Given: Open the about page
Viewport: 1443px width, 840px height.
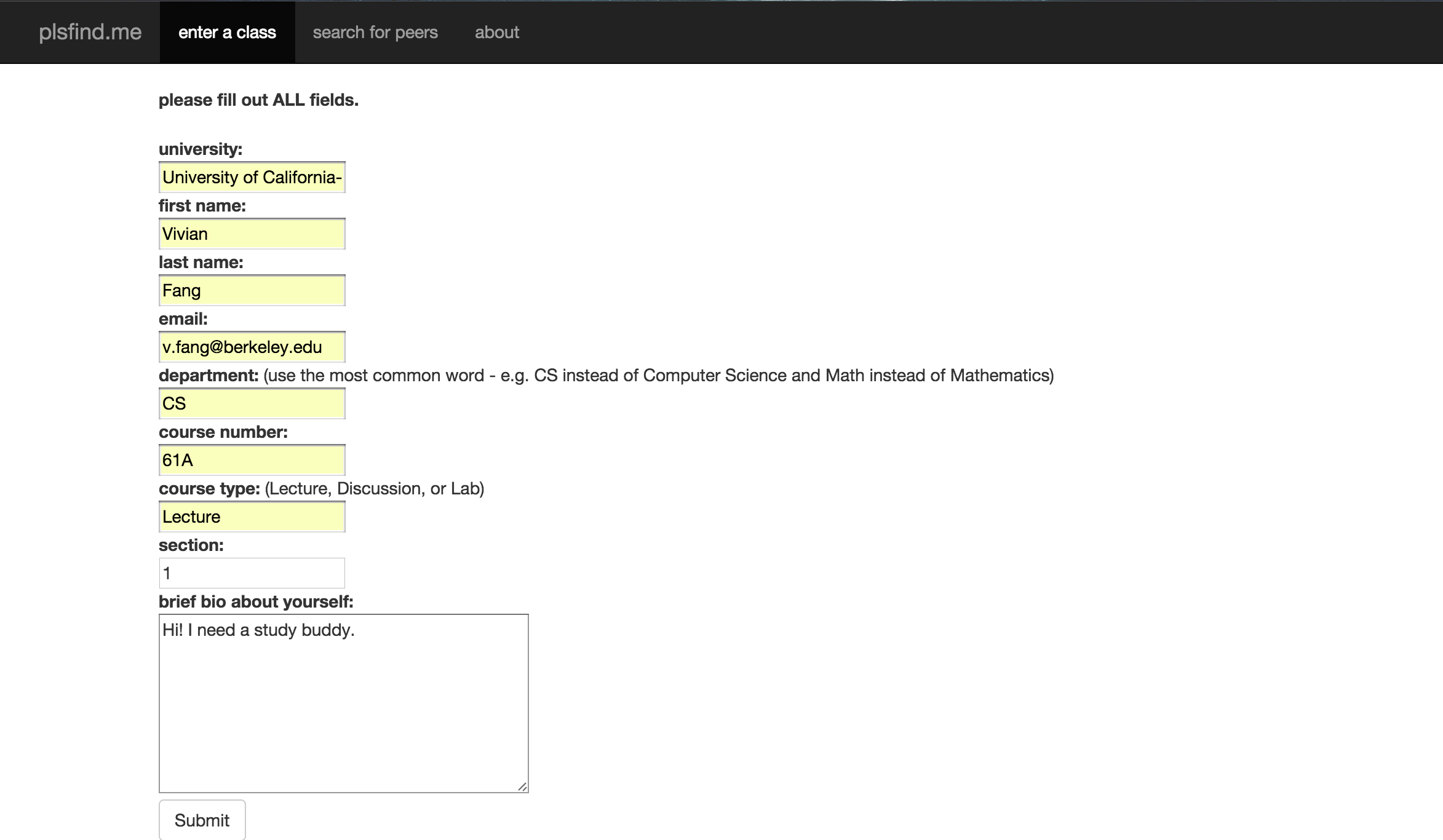Looking at the screenshot, I should pos(497,32).
